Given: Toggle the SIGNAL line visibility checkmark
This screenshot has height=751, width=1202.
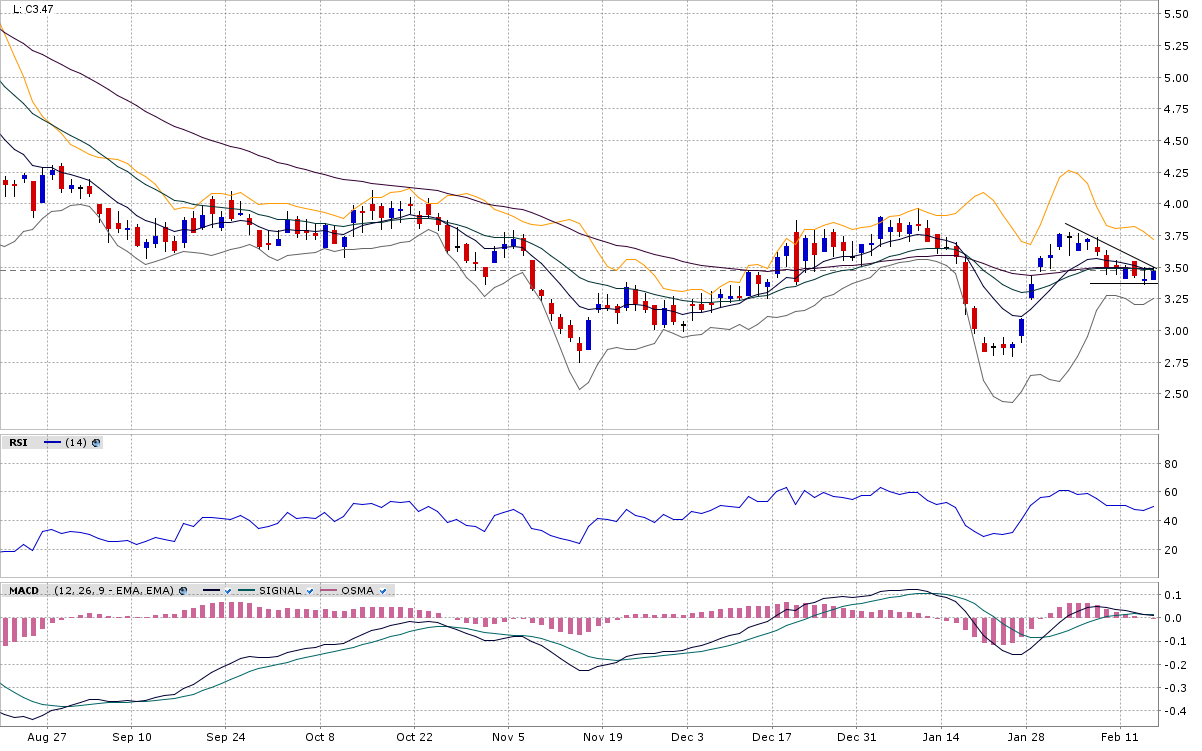Looking at the screenshot, I should [x=310, y=591].
